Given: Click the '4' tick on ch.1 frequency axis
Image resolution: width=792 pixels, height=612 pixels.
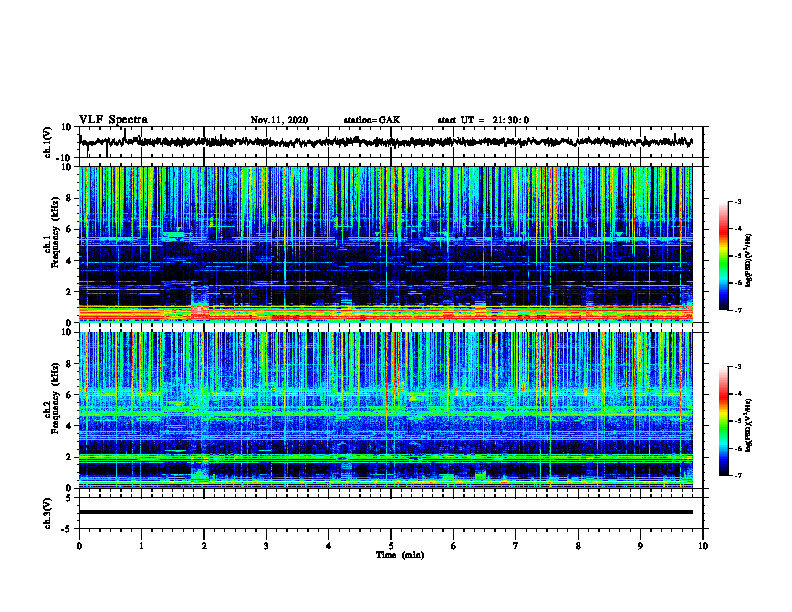Looking at the screenshot, I should [69, 261].
